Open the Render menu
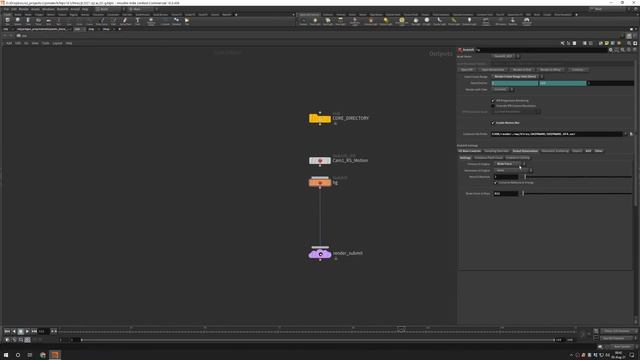The image size is (640, 360). pos(24,9)
